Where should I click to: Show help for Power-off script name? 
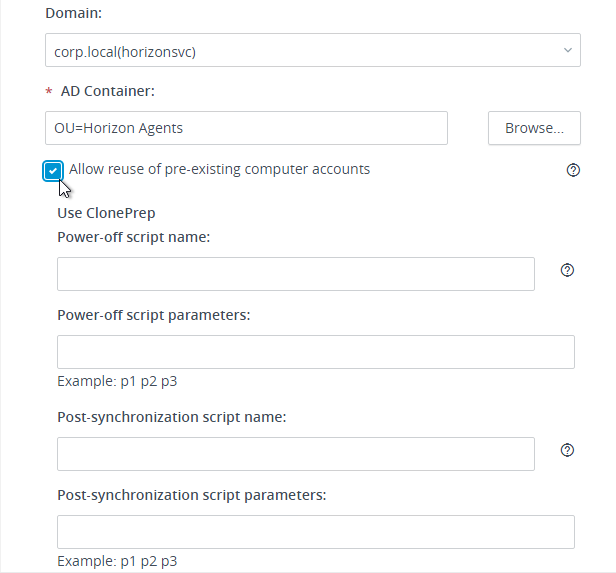(x=567, y=270)
